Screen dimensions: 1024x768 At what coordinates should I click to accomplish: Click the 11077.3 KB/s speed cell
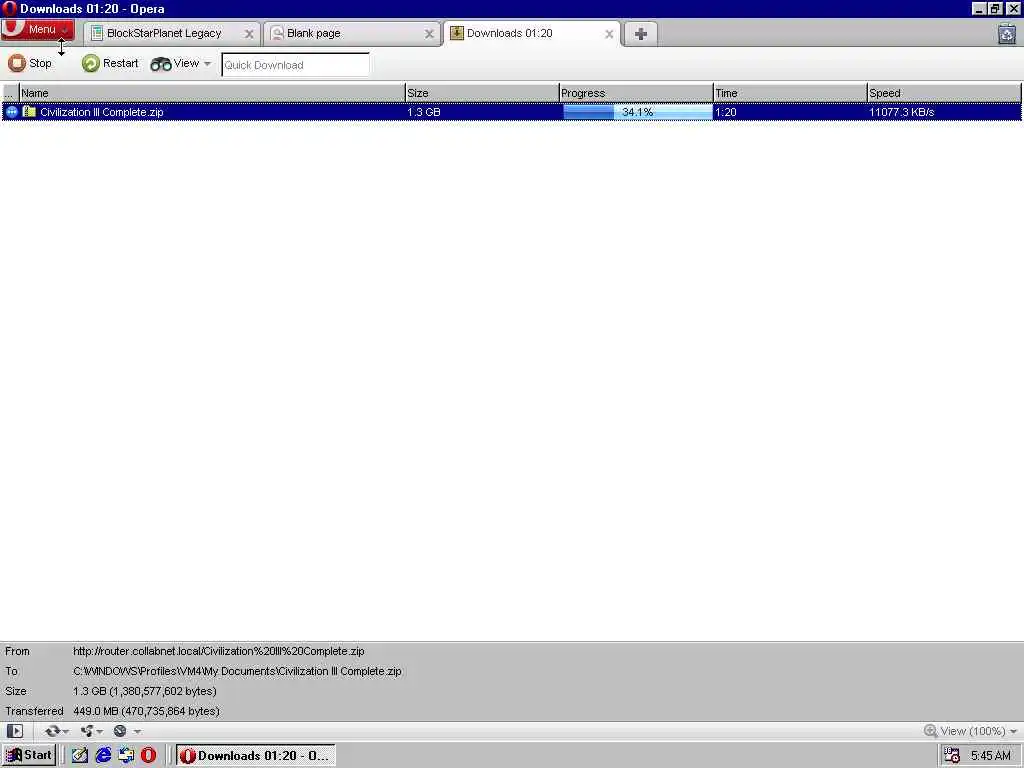(x=901, y=112)
